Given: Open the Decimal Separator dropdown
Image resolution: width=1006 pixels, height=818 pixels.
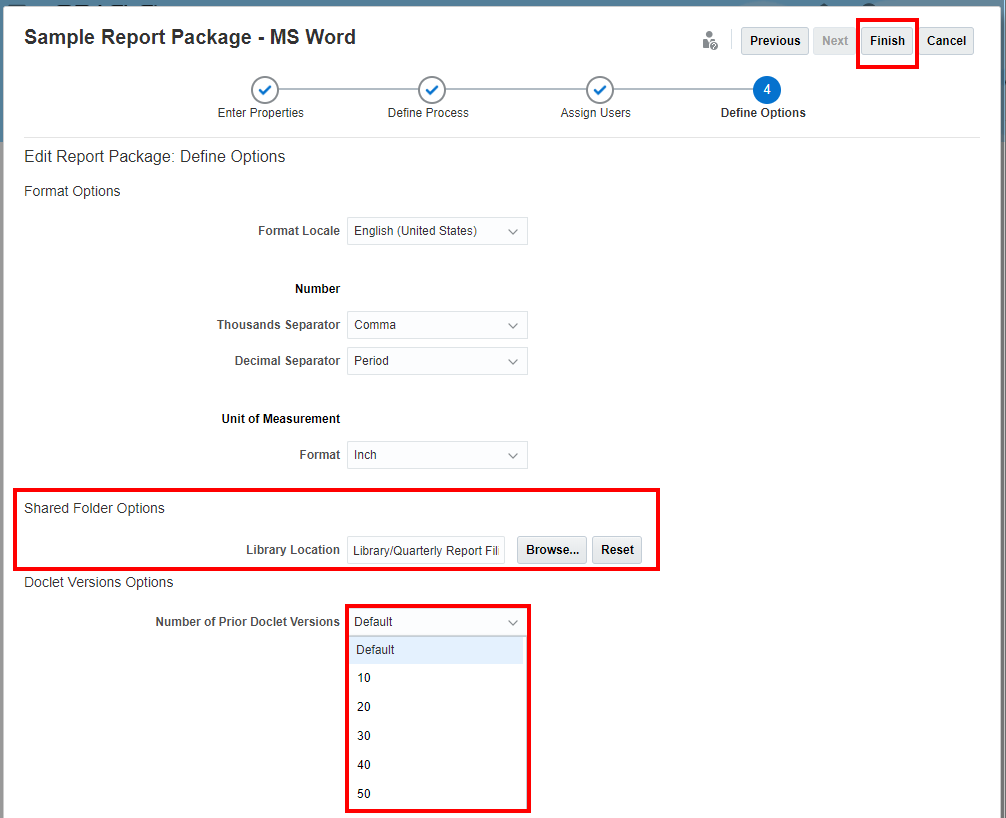Looking at the screenshot, I should [437, 361].
